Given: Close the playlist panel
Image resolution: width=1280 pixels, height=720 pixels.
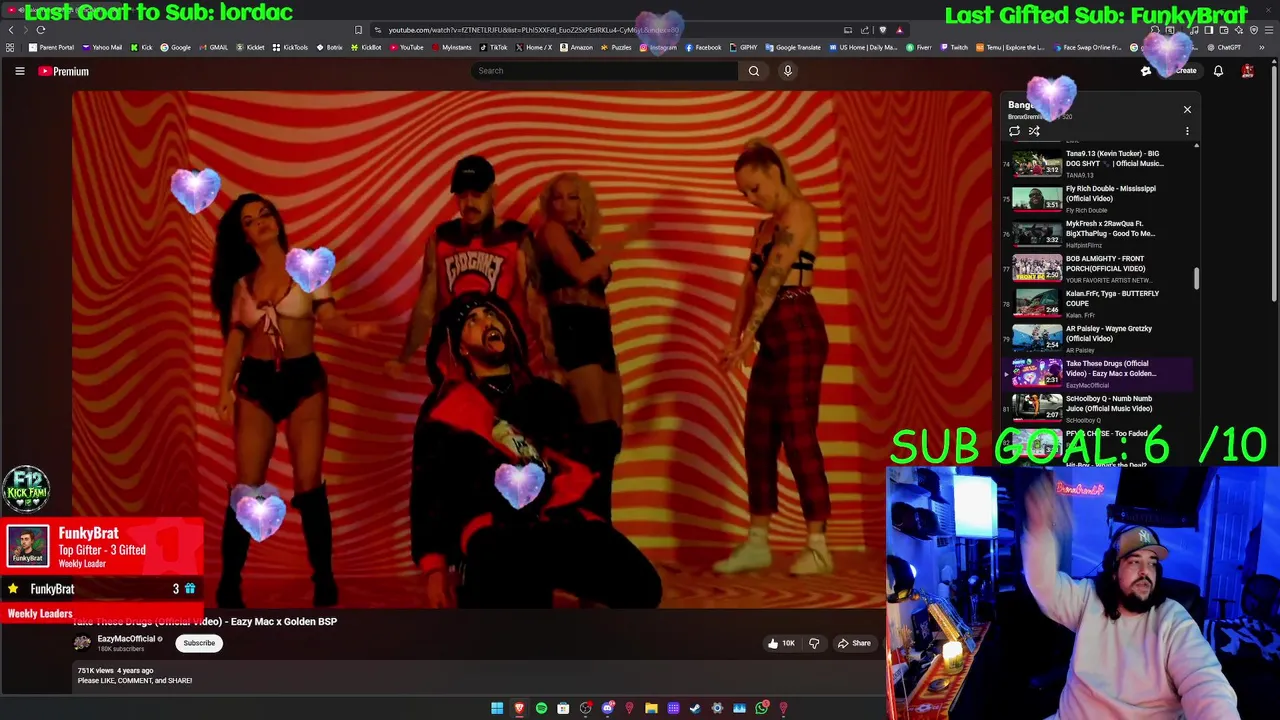Looking at the screenshot, I should tap(1187, 109).
